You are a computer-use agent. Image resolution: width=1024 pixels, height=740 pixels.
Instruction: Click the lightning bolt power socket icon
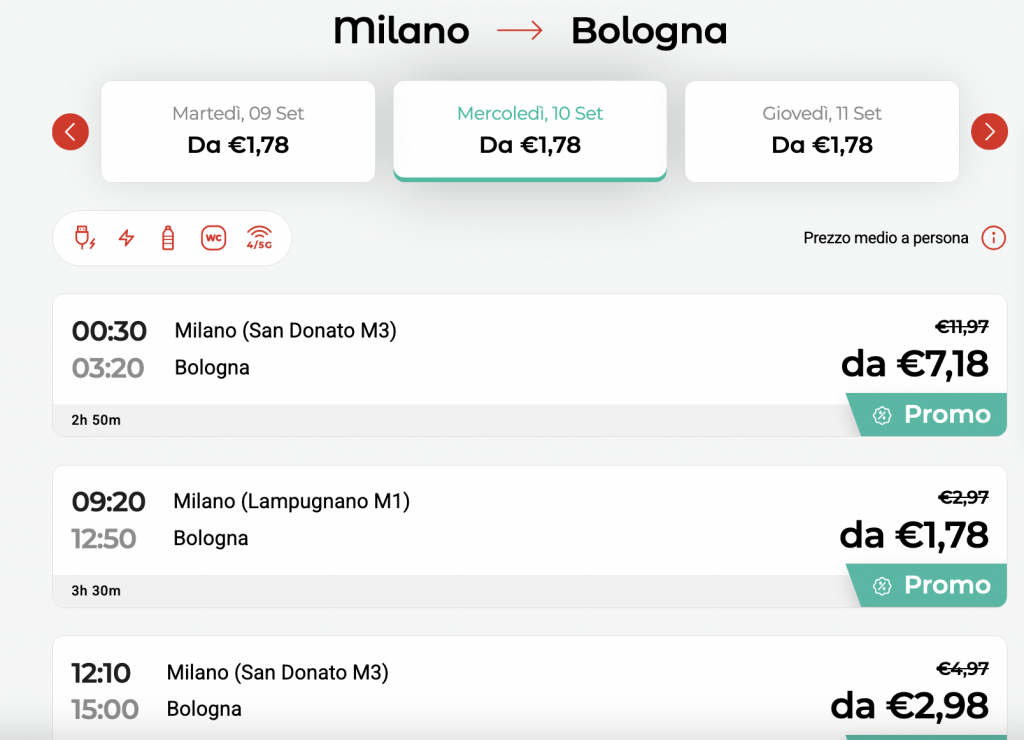pos(127,238)
